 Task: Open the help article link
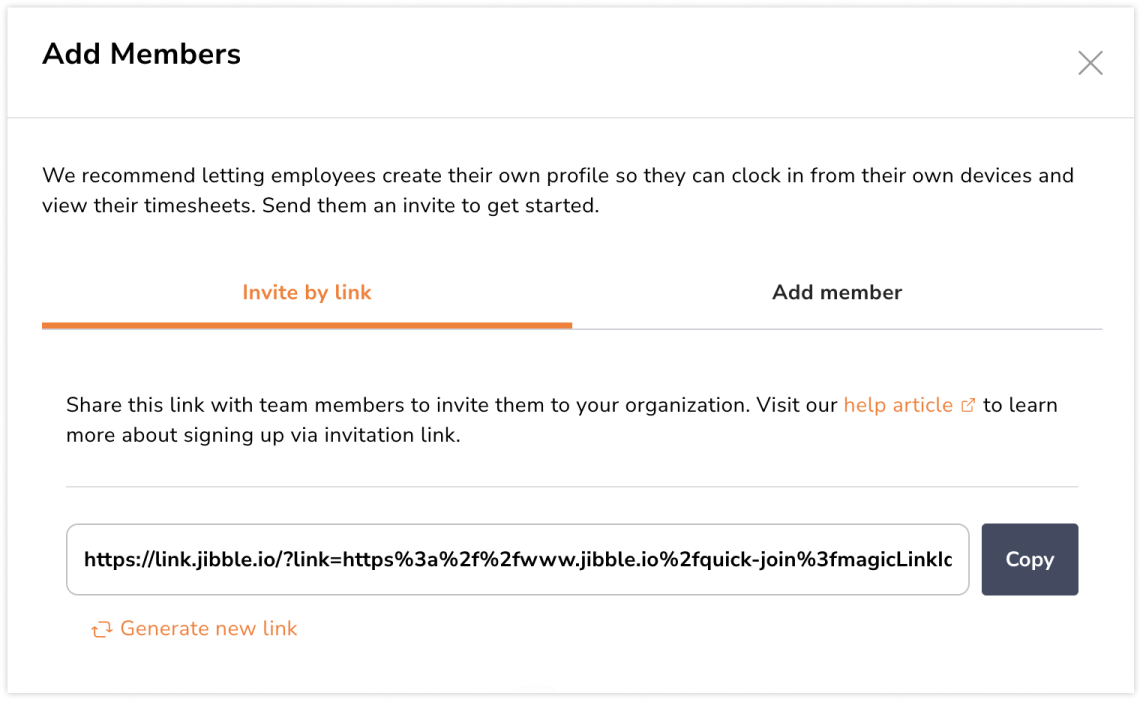[x=897, y=405]
